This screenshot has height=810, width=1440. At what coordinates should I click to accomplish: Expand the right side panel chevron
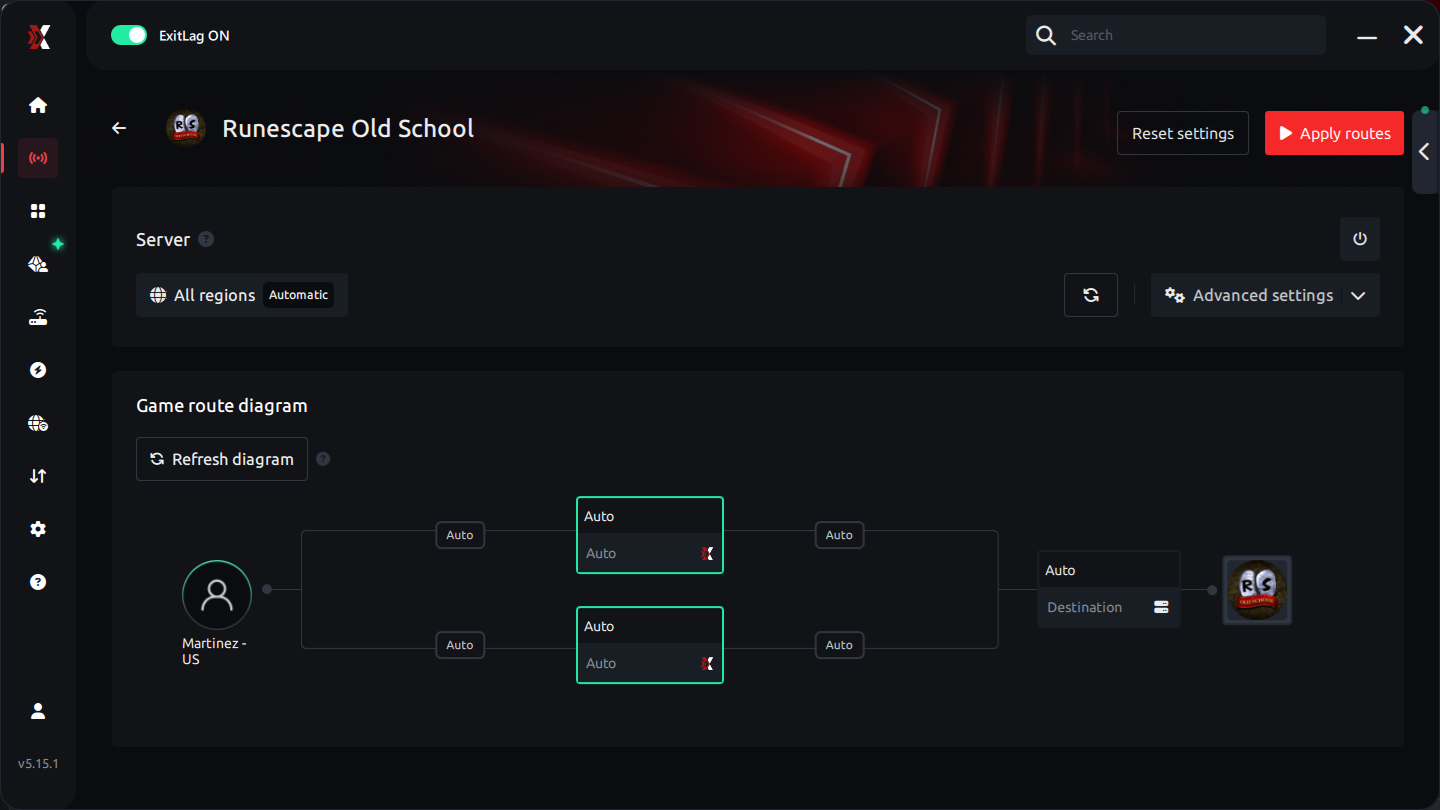click(x=1424, y=152)
